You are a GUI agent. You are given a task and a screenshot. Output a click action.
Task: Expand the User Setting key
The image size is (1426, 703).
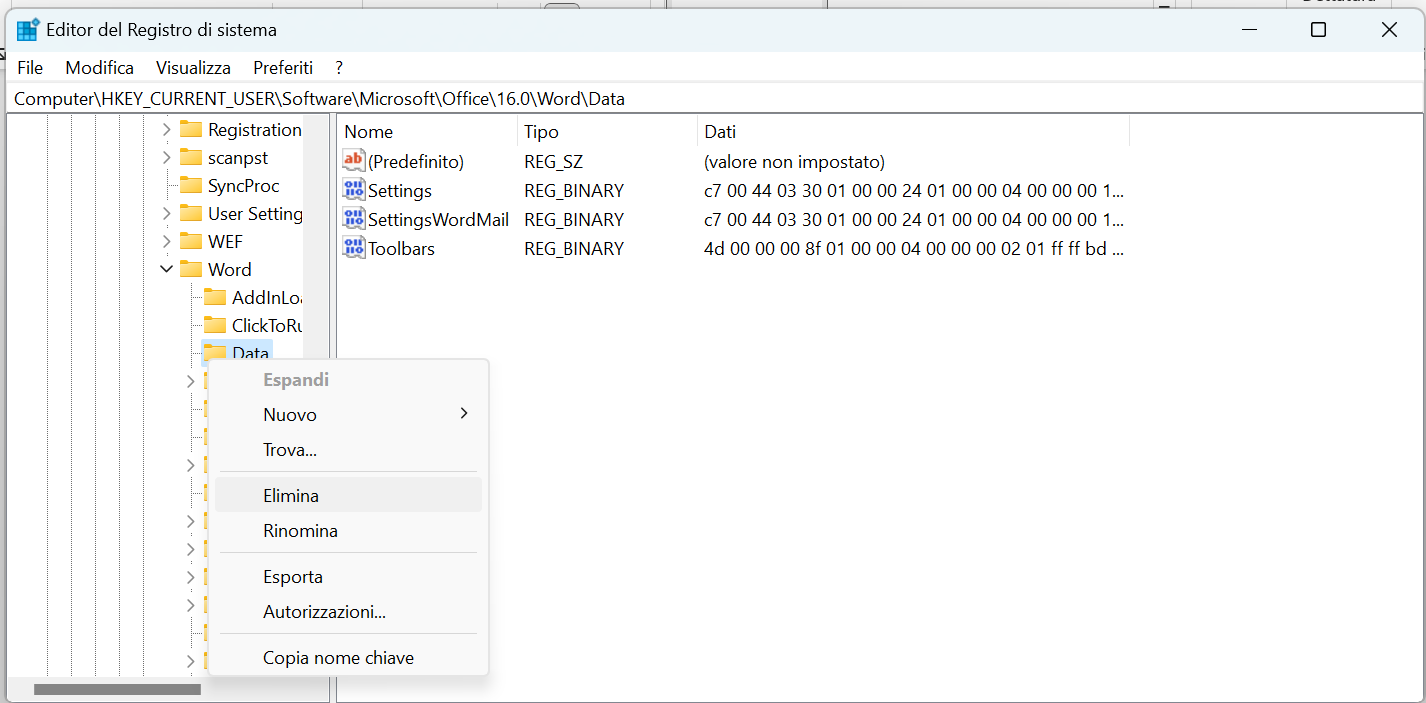[x=167, y=213]
